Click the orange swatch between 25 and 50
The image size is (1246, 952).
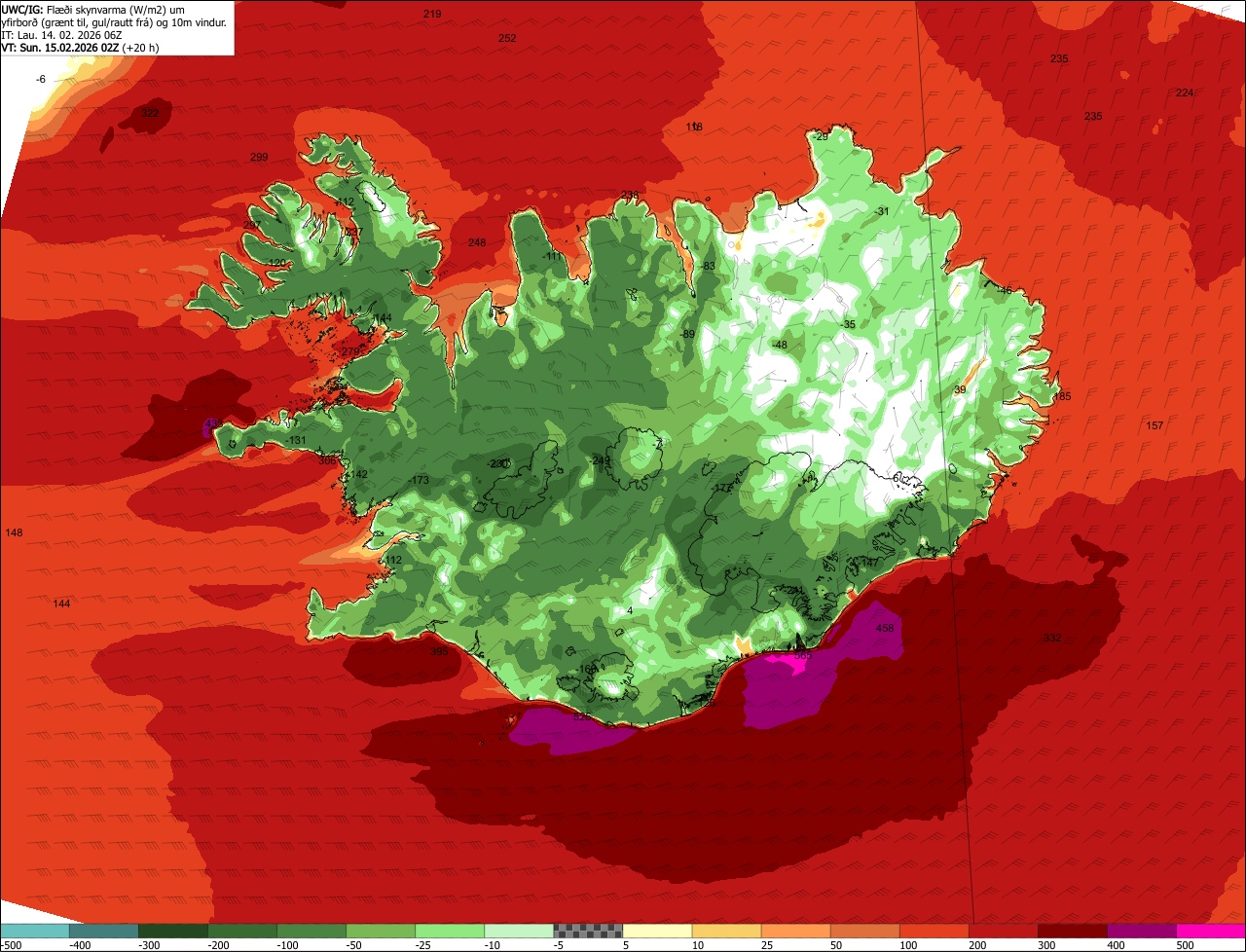click(x=795, y=930)
